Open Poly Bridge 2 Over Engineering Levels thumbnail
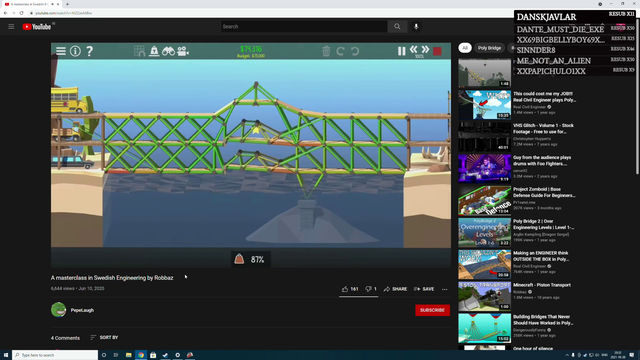The height and width of the screenshot is (360, 640). pyautogui.click(x=484, y=232)
